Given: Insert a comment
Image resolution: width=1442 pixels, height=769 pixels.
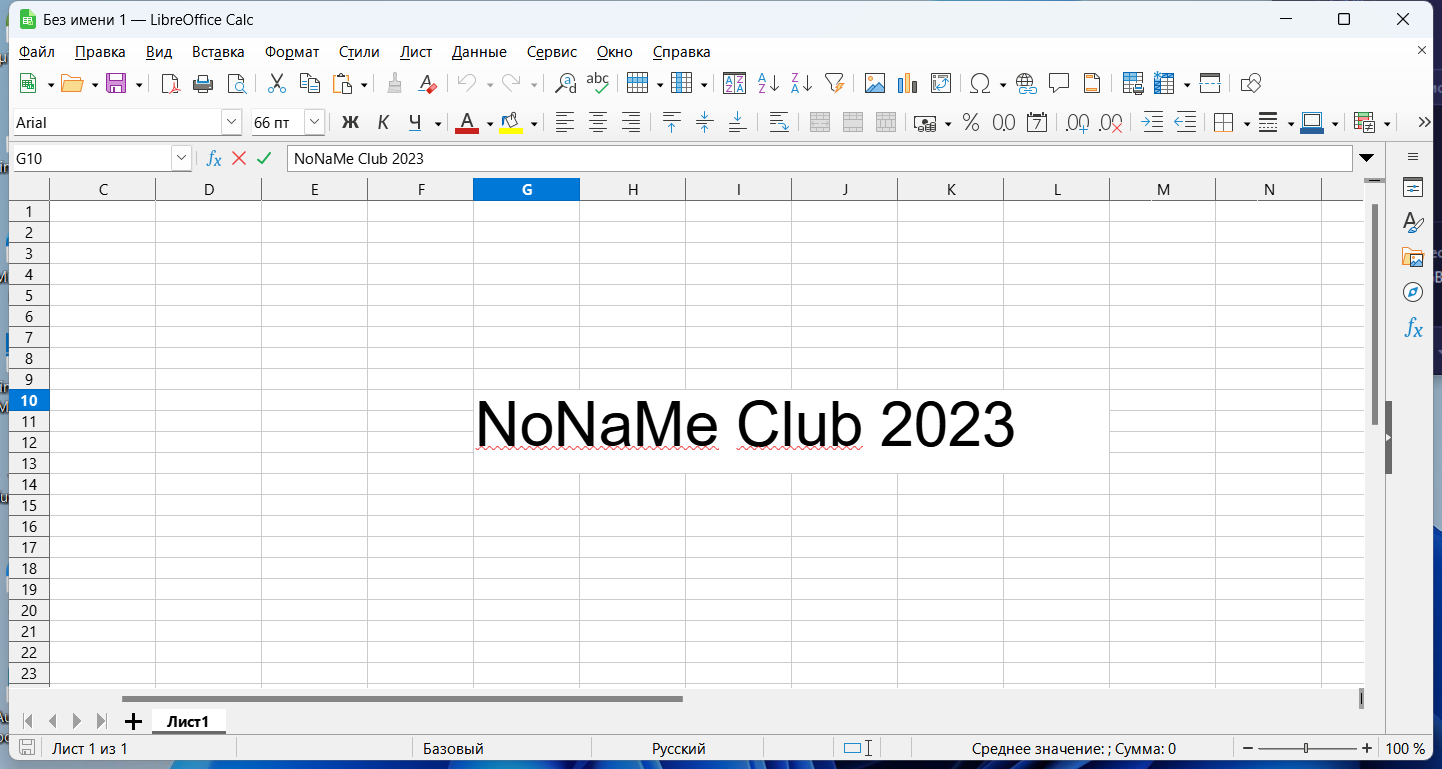Looking at the screenshot, I should [1059, 84].
